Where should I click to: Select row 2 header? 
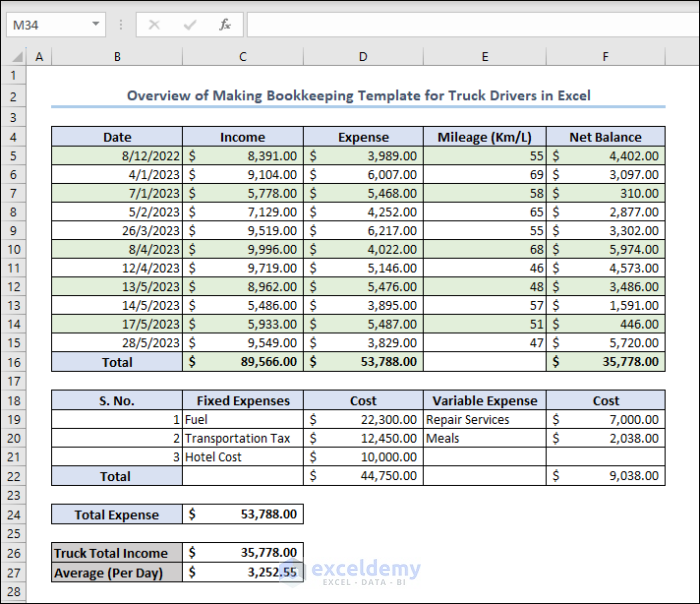pos(13,96)
